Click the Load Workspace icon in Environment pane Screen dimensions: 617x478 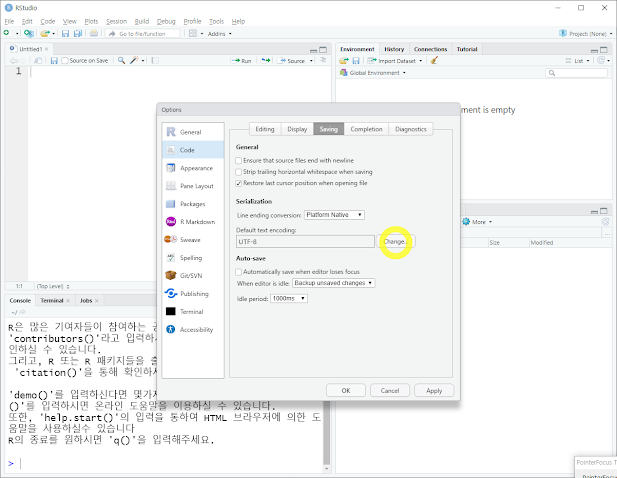(x=344, y=61)
